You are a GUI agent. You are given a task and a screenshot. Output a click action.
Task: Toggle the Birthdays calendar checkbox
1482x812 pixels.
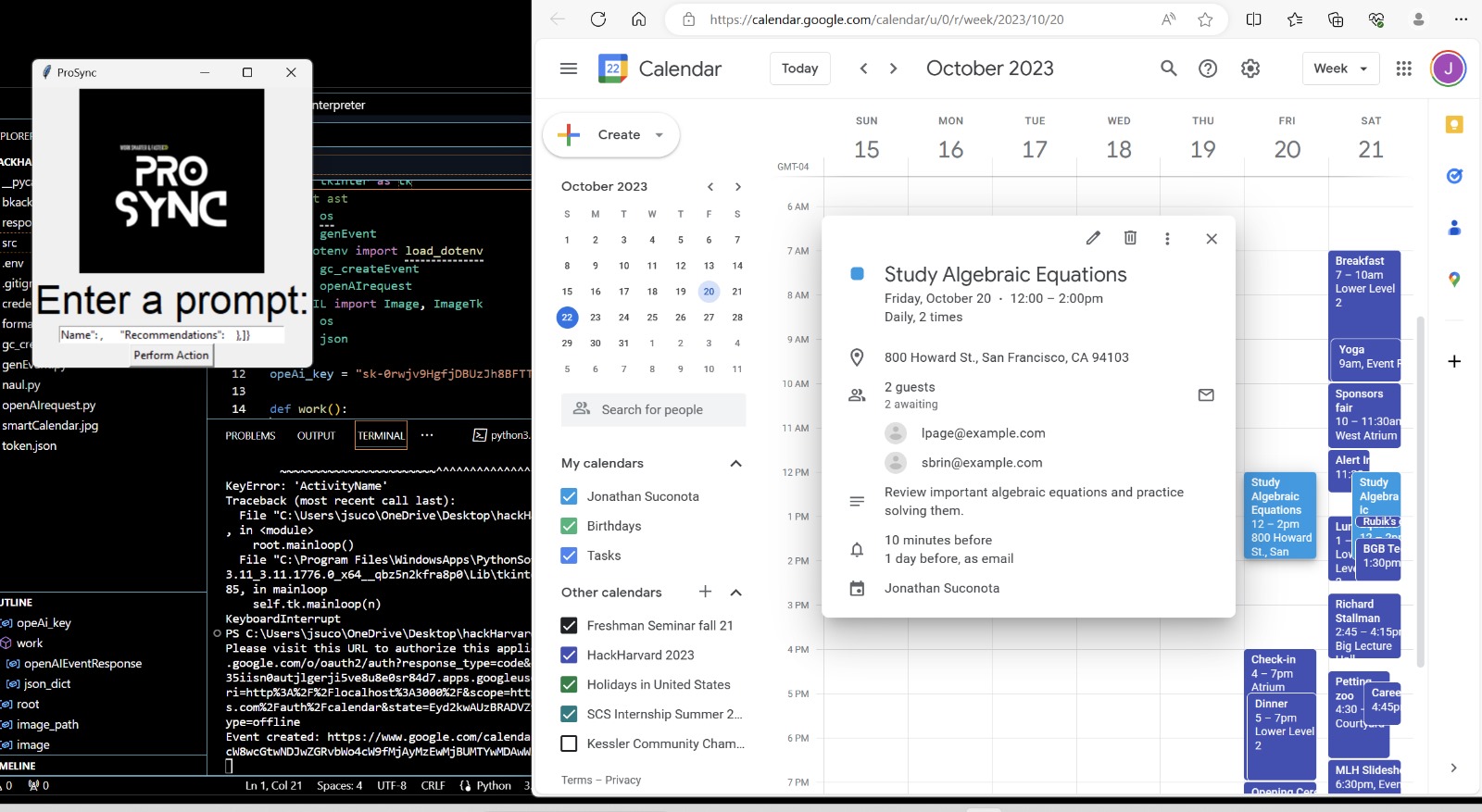pos(569,526)
